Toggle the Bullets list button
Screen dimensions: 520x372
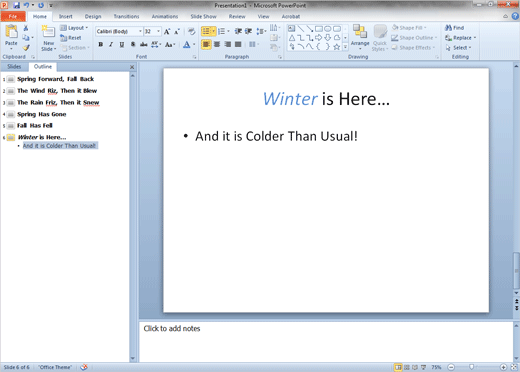[206, 31]
